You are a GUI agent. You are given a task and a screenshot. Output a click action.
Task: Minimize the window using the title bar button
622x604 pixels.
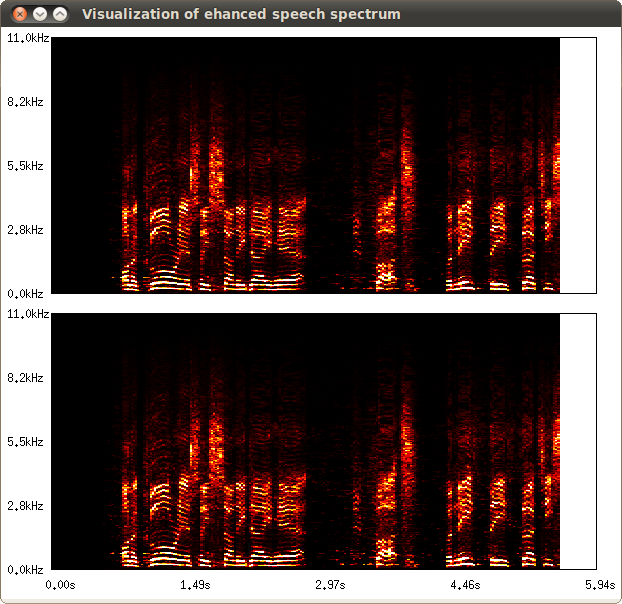(x=40, y=14)
